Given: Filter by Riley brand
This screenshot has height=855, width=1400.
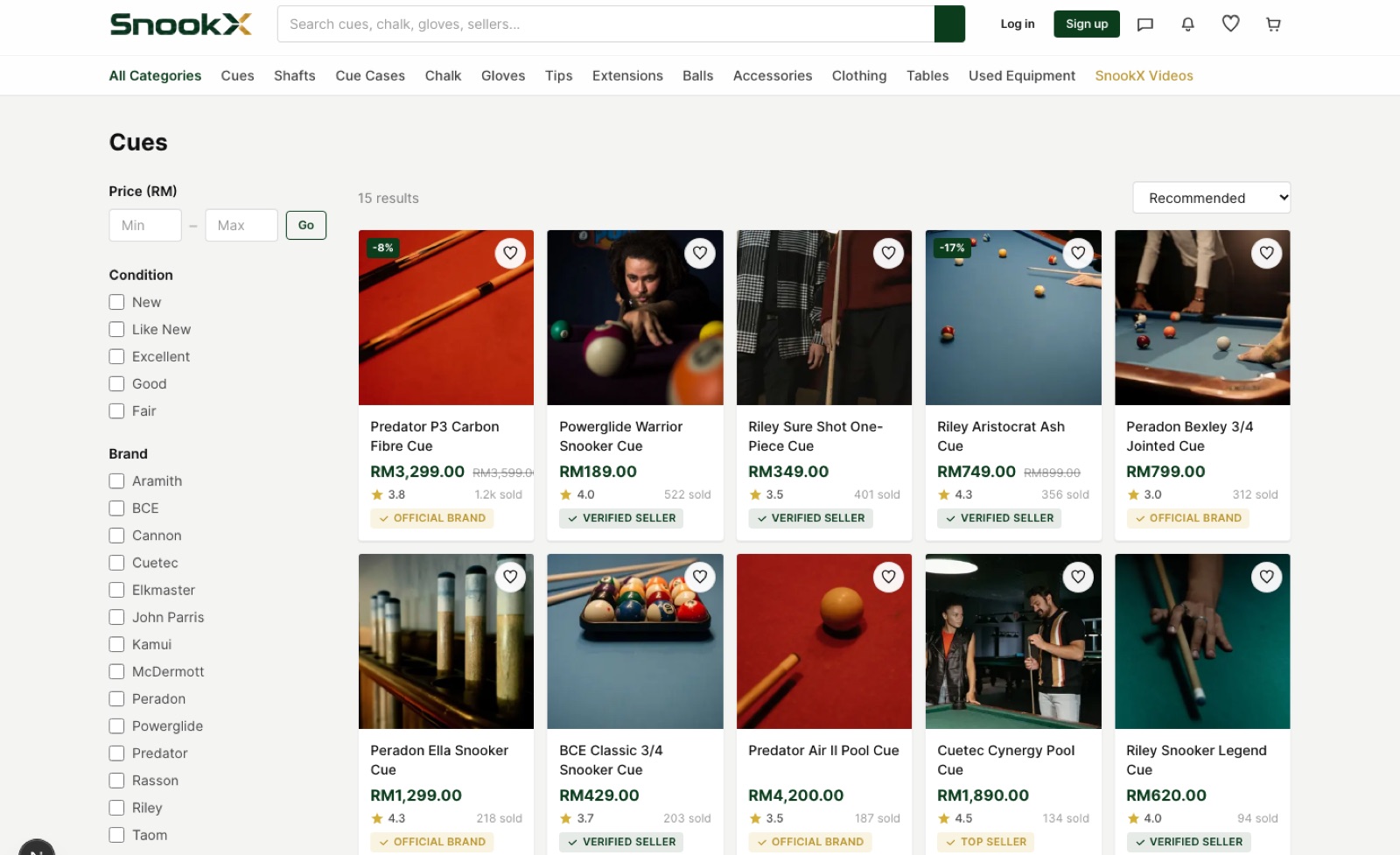Looking at the screenshot, I should coord(116,807).
